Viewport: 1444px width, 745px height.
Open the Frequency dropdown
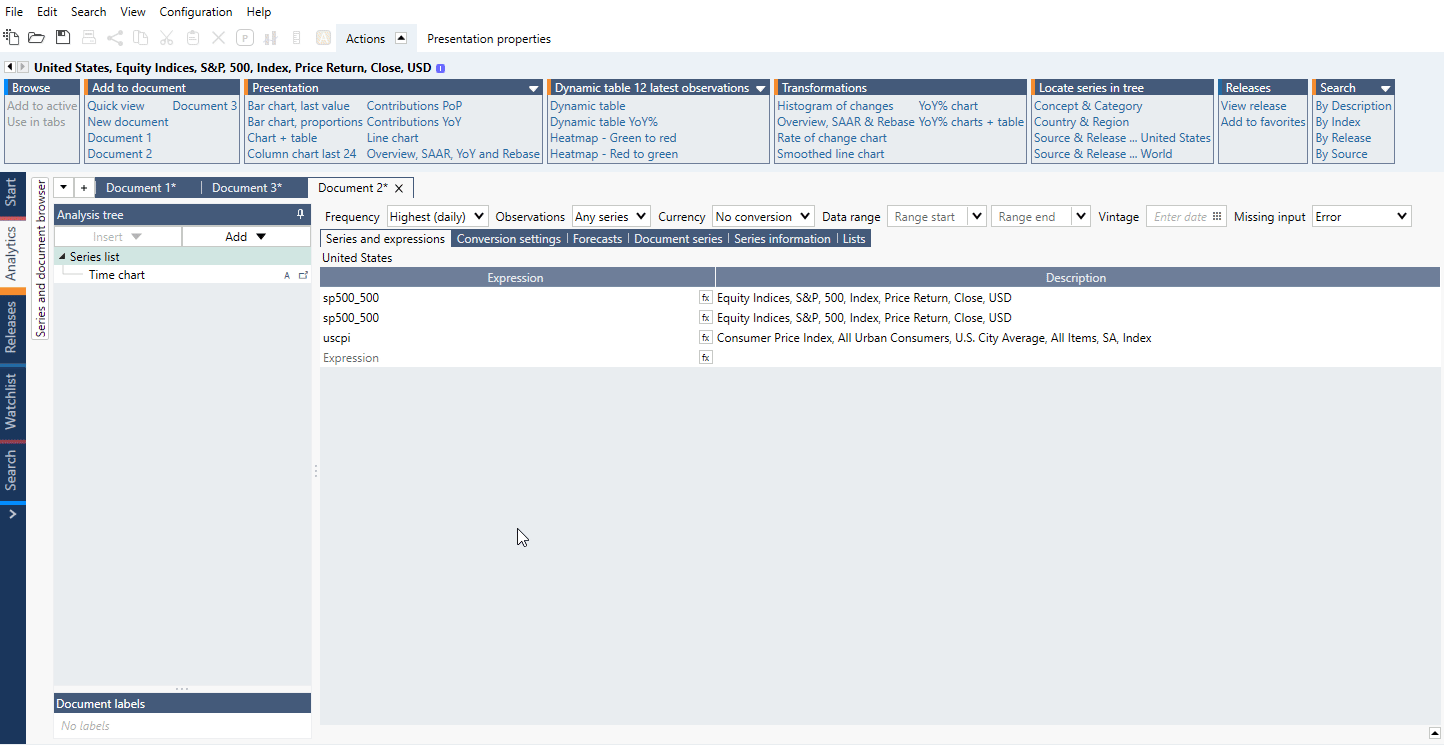point(437,216)
